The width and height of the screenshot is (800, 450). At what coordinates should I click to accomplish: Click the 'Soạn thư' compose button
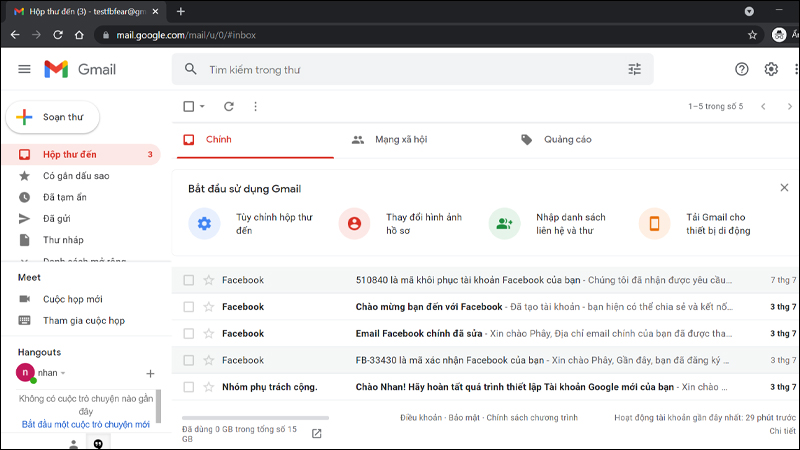52,117
